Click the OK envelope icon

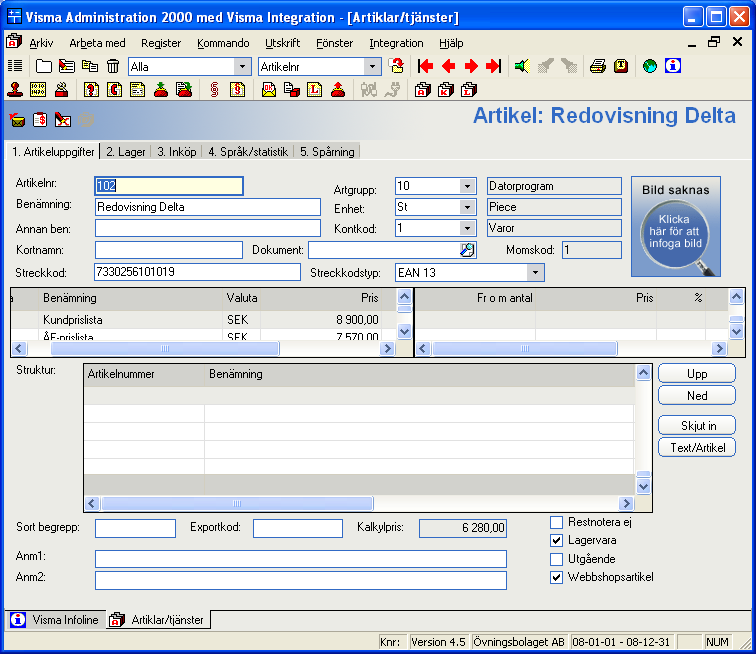coord(269,90)
